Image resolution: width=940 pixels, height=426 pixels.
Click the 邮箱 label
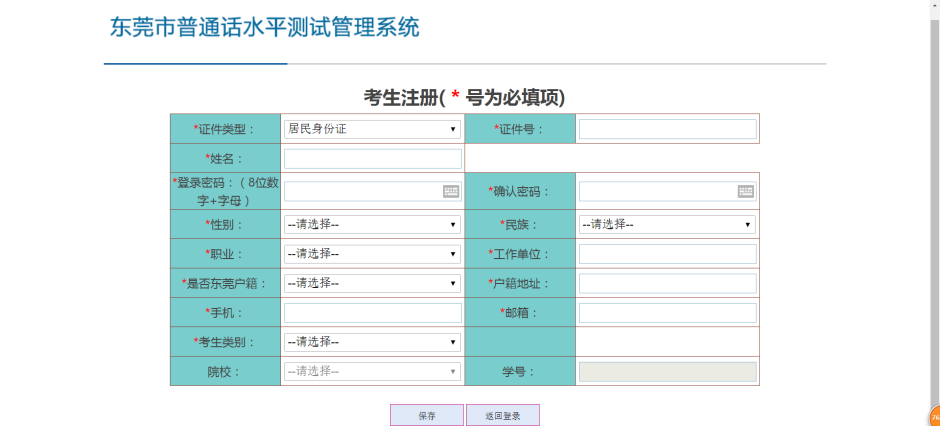pyautogui.click(x=520, y=313)
